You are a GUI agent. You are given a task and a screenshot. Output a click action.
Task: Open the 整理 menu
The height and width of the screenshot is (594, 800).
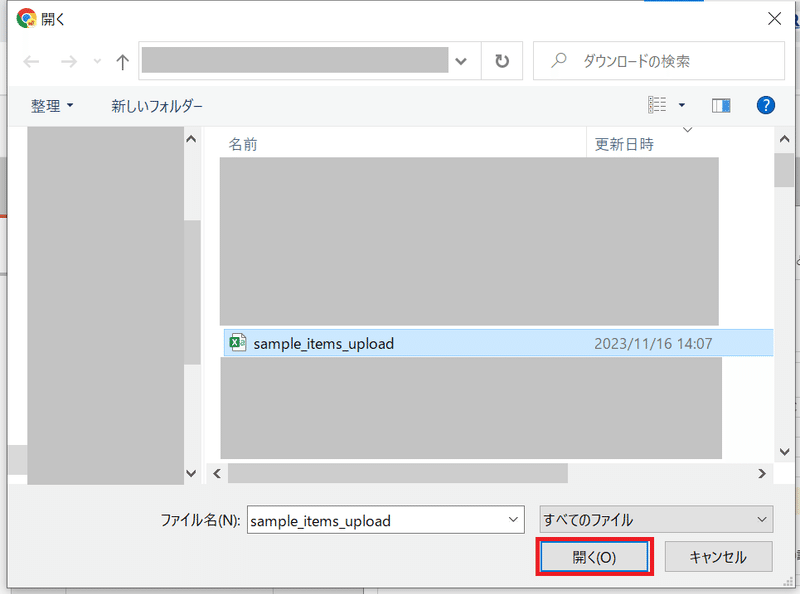coord(52,106)
